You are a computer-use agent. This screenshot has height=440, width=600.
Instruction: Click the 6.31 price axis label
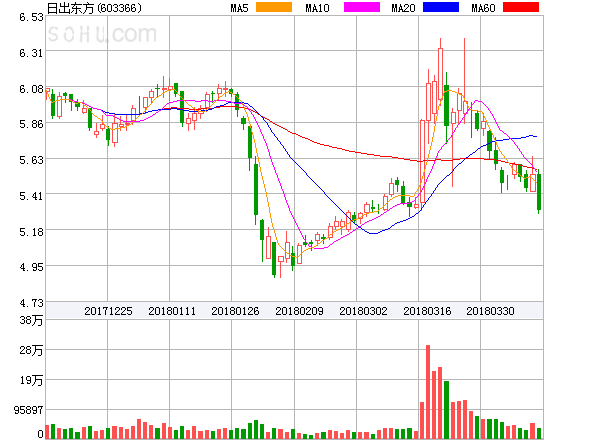(x=31, y=53)
